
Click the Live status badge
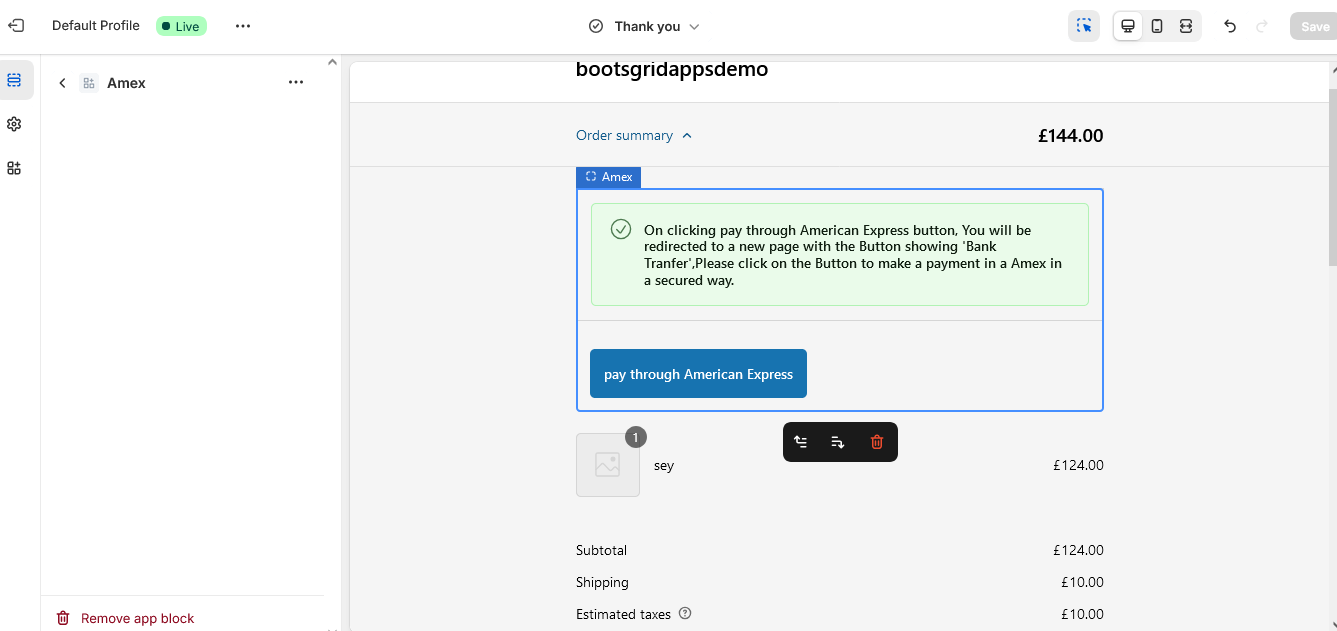point(181,26)
